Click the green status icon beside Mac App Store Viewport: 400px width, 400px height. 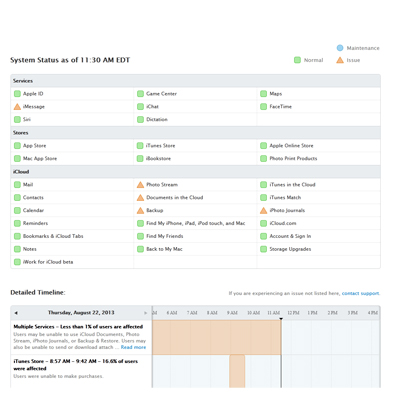pos(17,158)
